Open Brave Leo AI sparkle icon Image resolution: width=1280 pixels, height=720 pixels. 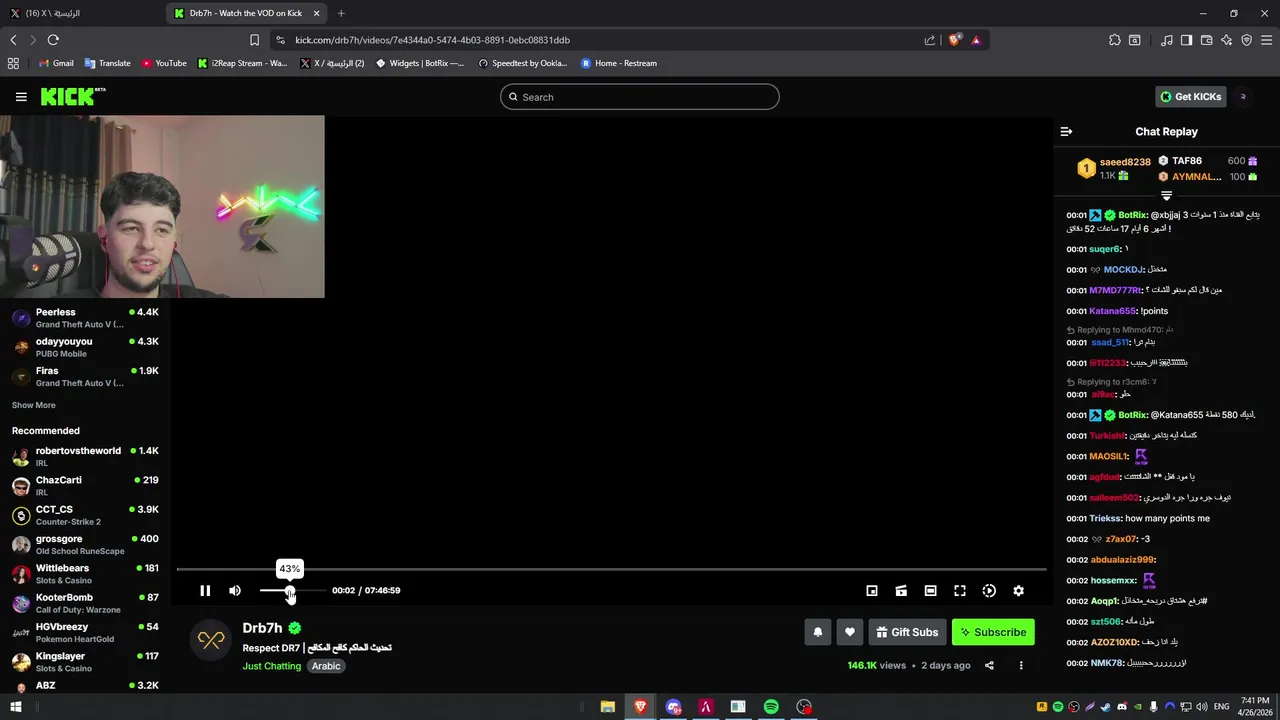[1227, 40]
